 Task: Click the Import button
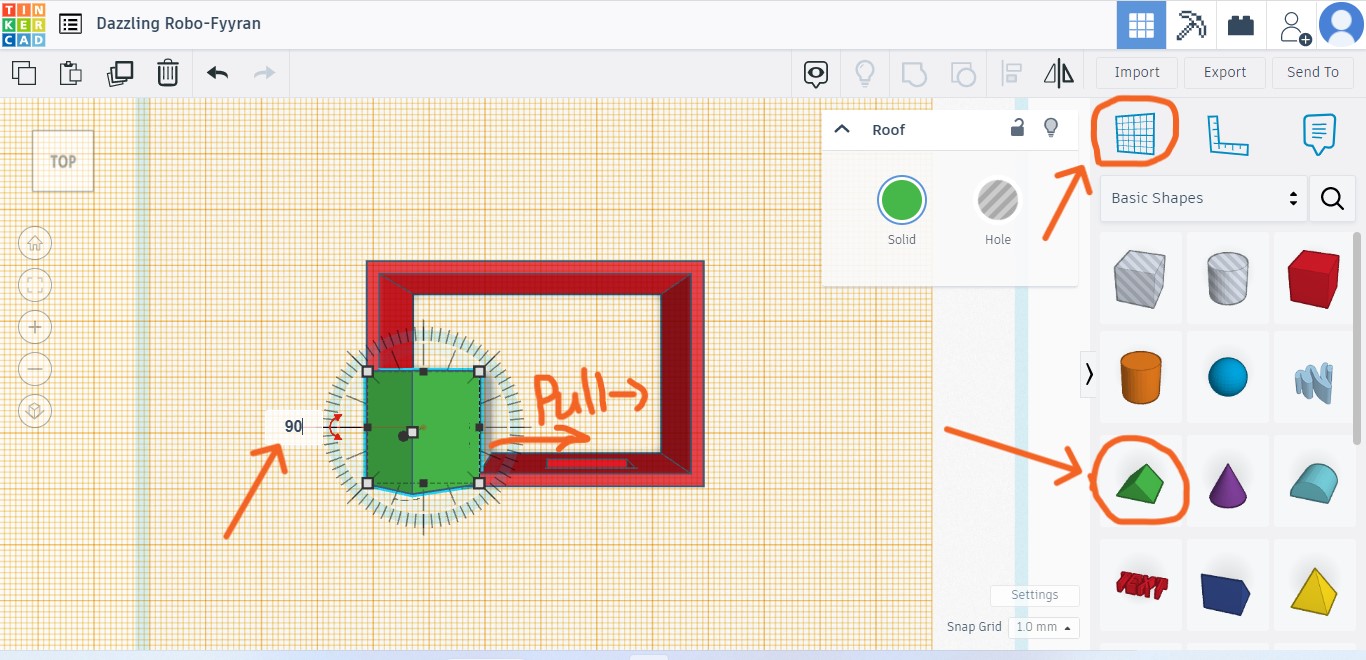pyautogui.click(x=1137, y=72)
